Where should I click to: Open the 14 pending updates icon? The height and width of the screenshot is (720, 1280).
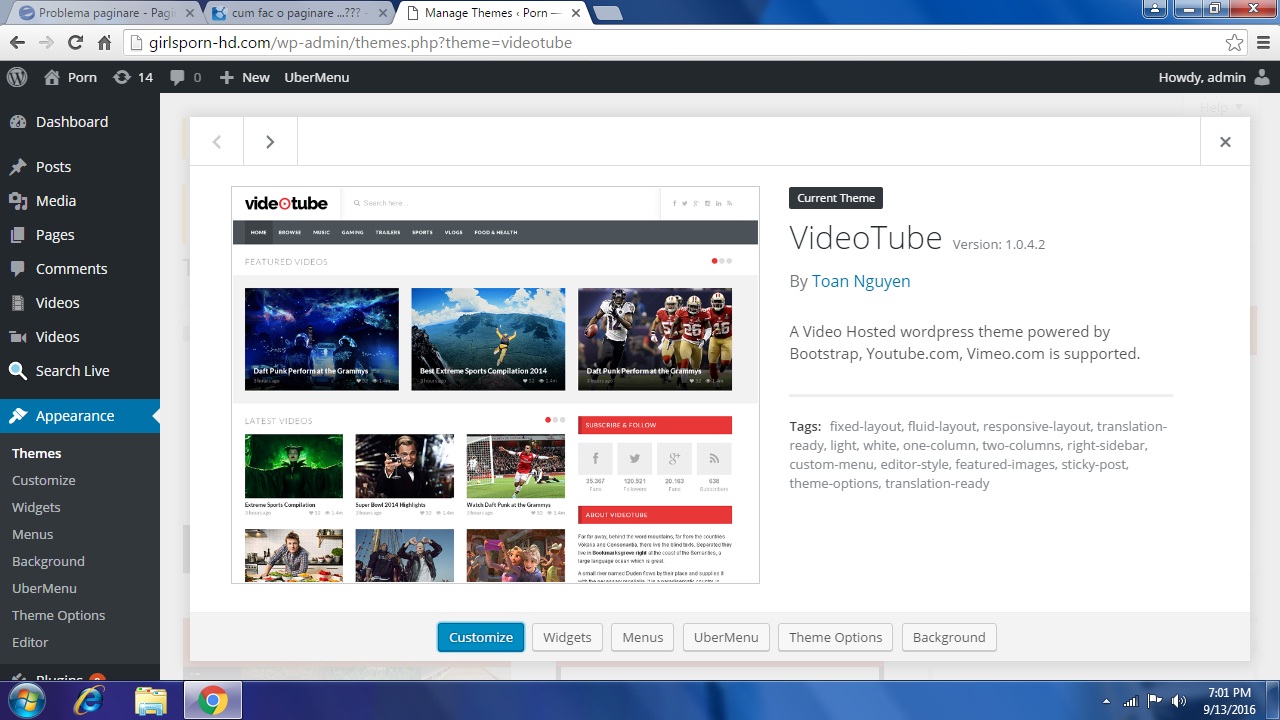[x=133, y=77]
